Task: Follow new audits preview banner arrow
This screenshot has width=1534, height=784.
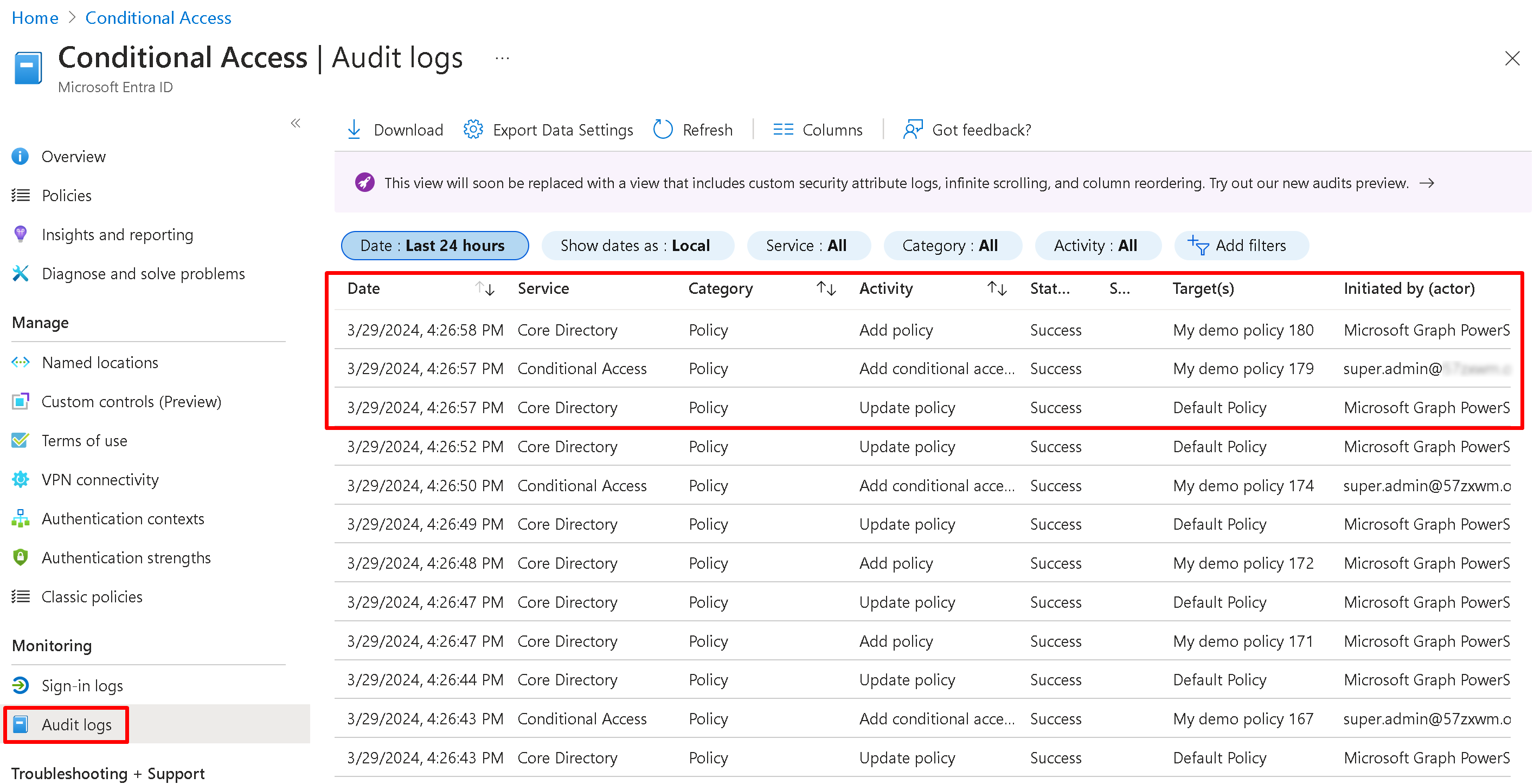Action: 1426,183
